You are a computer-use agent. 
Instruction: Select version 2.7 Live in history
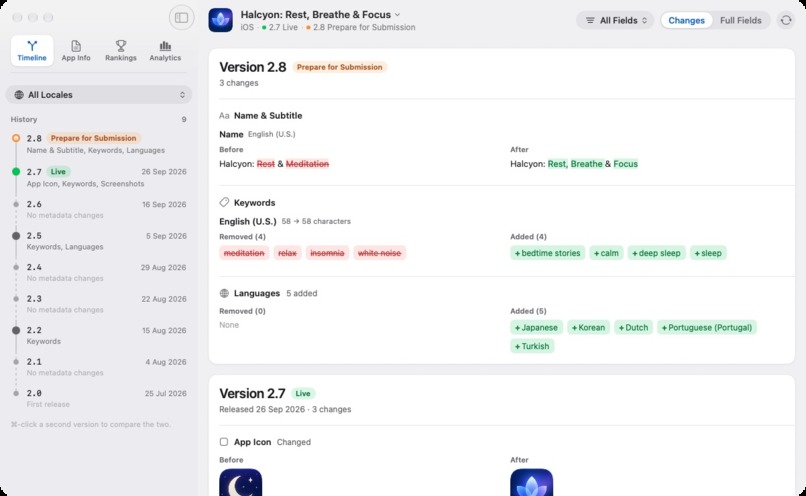pyautogui.click(x=99, y=177)
